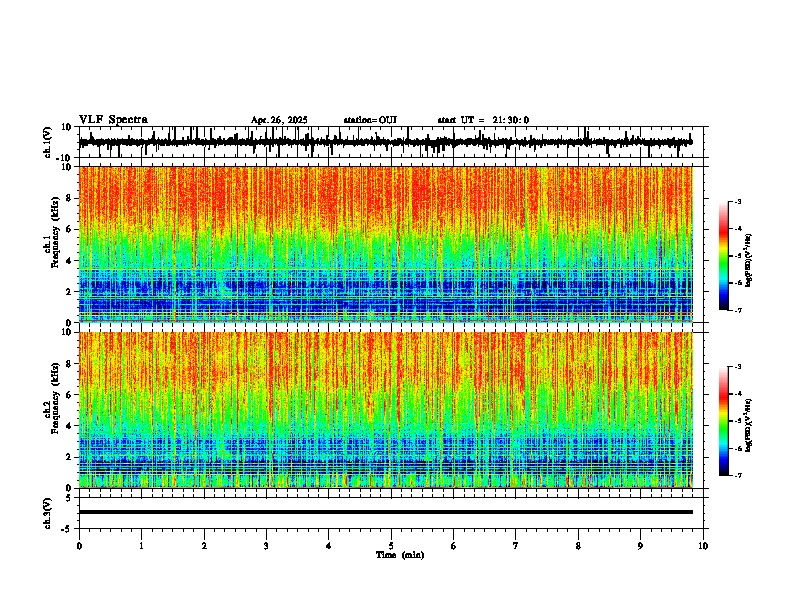
Task: Click the "-3" label atop ch.1 color scale
Action: click(x=737, y=201)
